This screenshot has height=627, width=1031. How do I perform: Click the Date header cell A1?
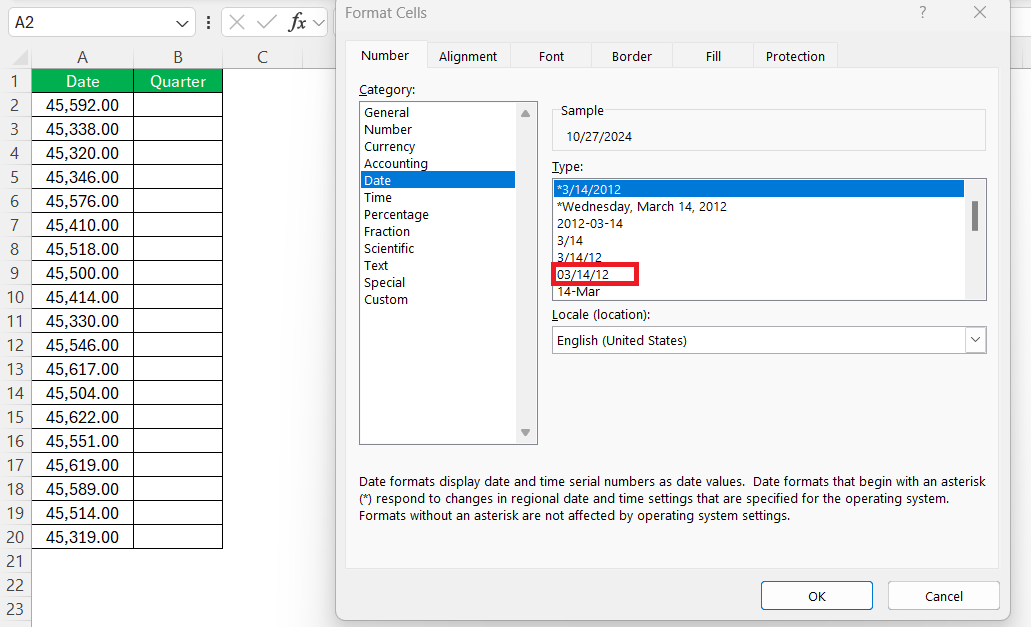coord(82,81)
